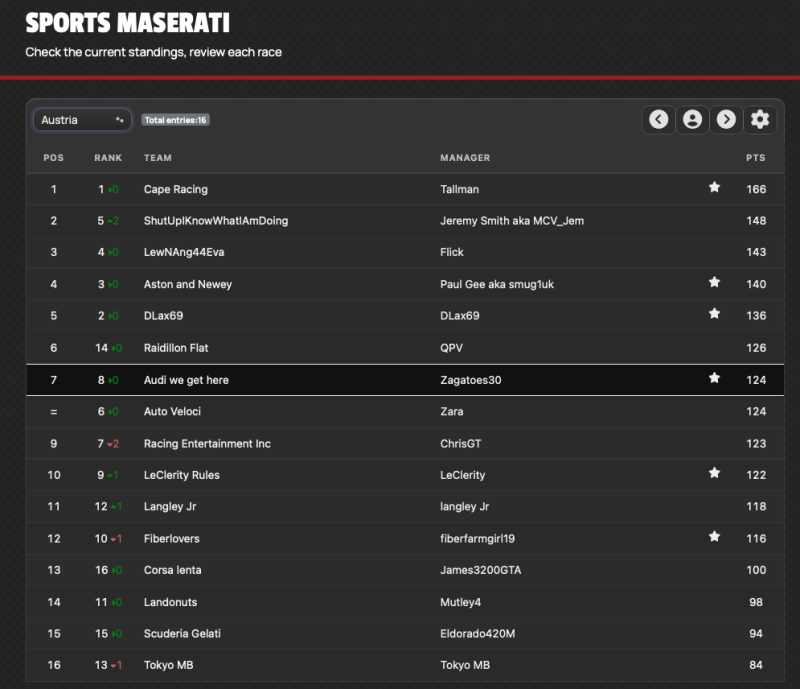Screen dimensions: 800x689
Task: Click the SPORTS MASERATI heading
Action: 128,23
